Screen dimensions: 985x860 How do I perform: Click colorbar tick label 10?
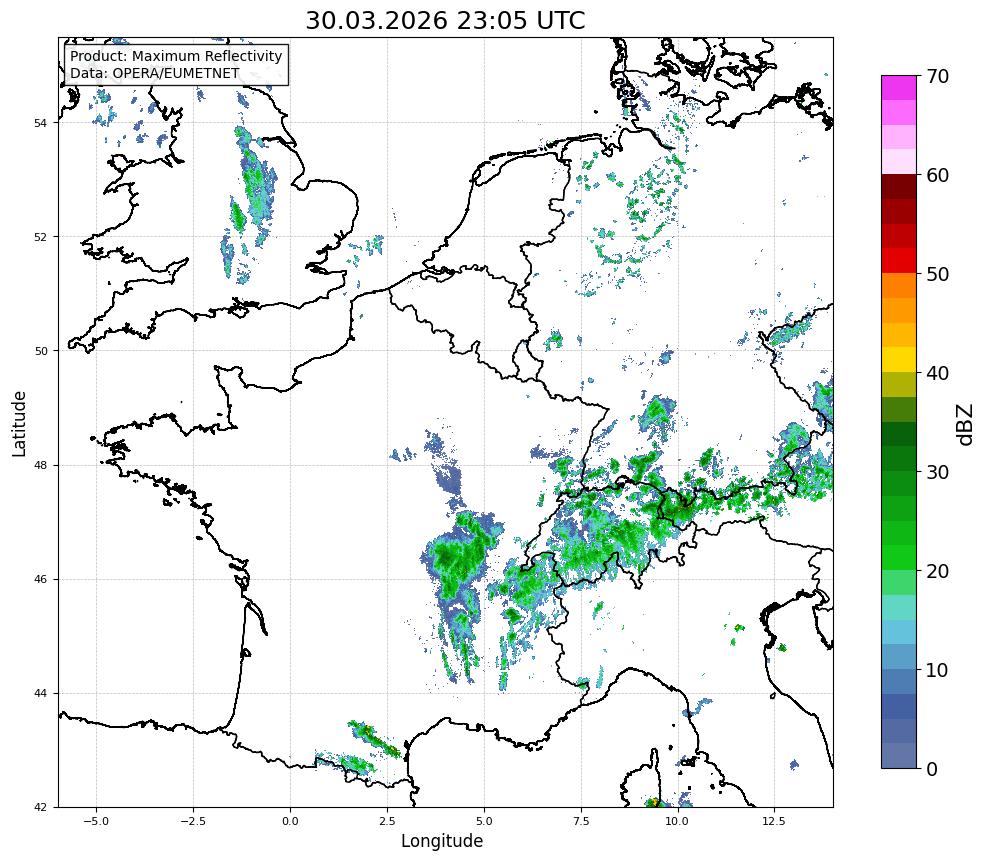[x=937, y=670]
